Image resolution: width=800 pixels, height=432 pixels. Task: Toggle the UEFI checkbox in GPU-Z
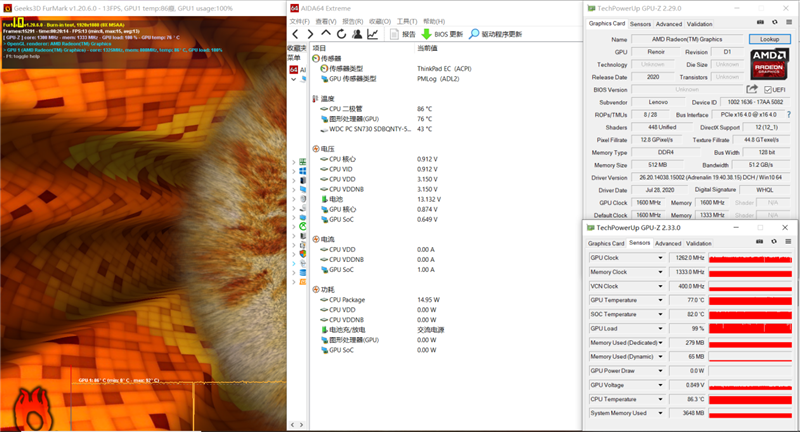tap(768, 90)
